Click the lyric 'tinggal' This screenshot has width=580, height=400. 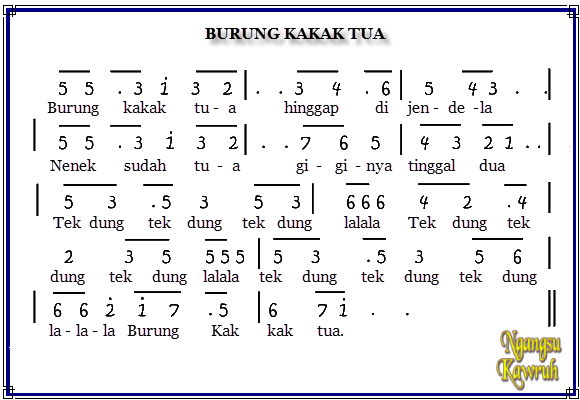[x=432, y=166]
